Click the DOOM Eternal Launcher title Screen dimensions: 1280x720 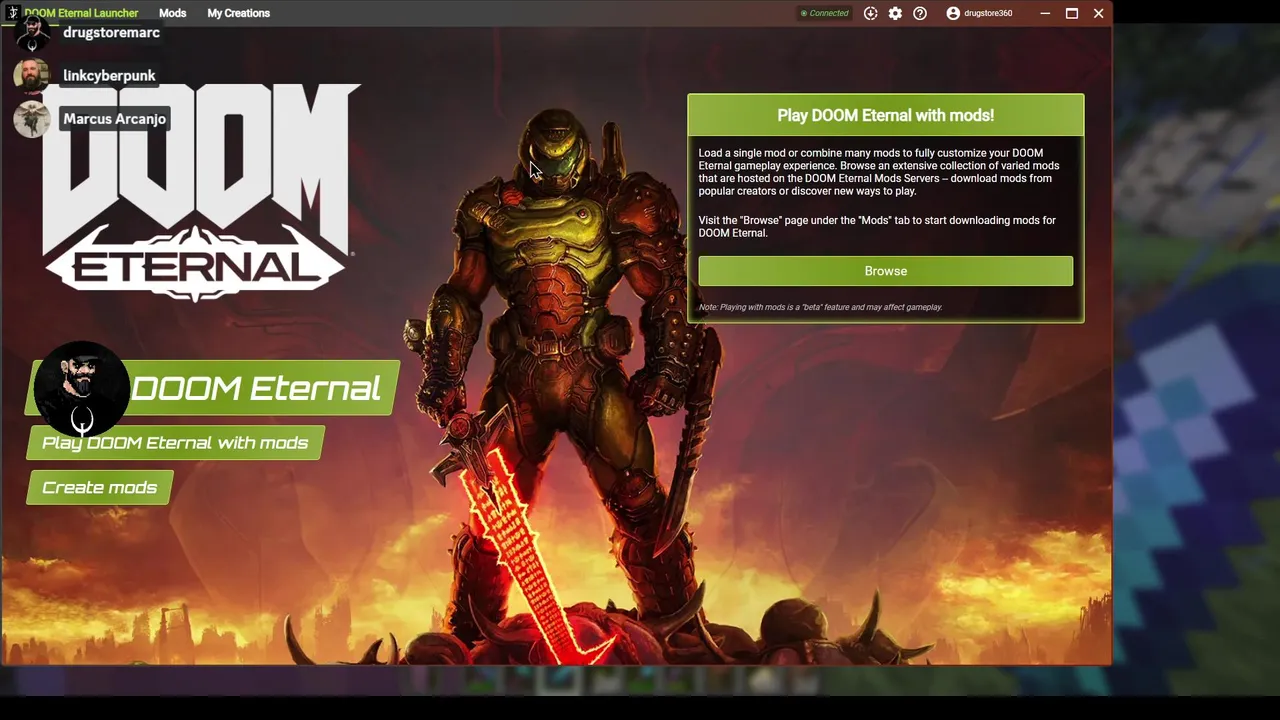point(81,13)
